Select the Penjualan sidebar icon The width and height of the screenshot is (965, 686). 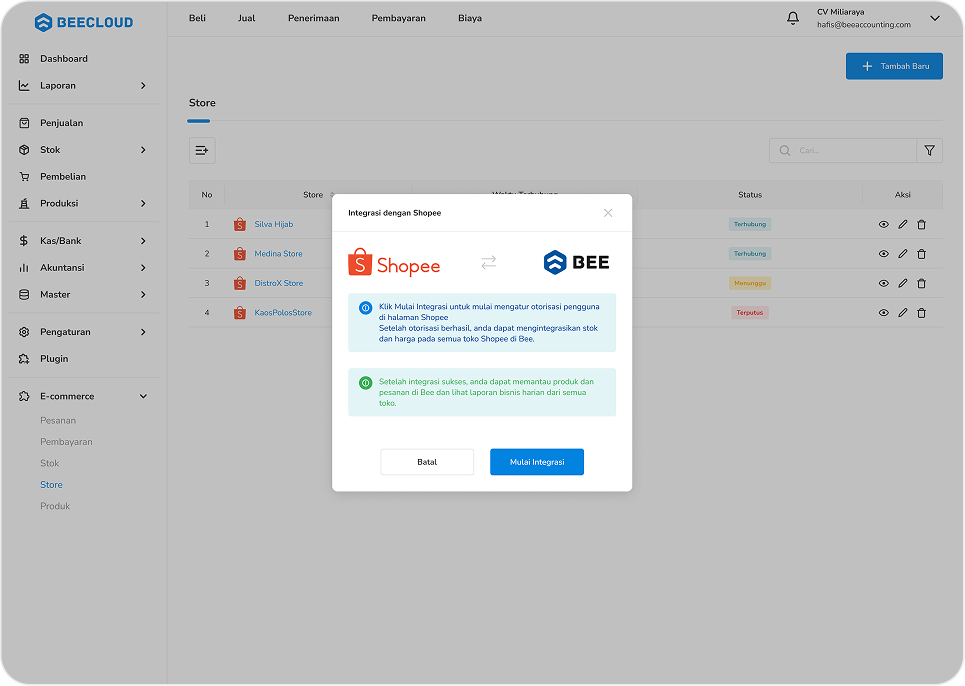point(22,122)
